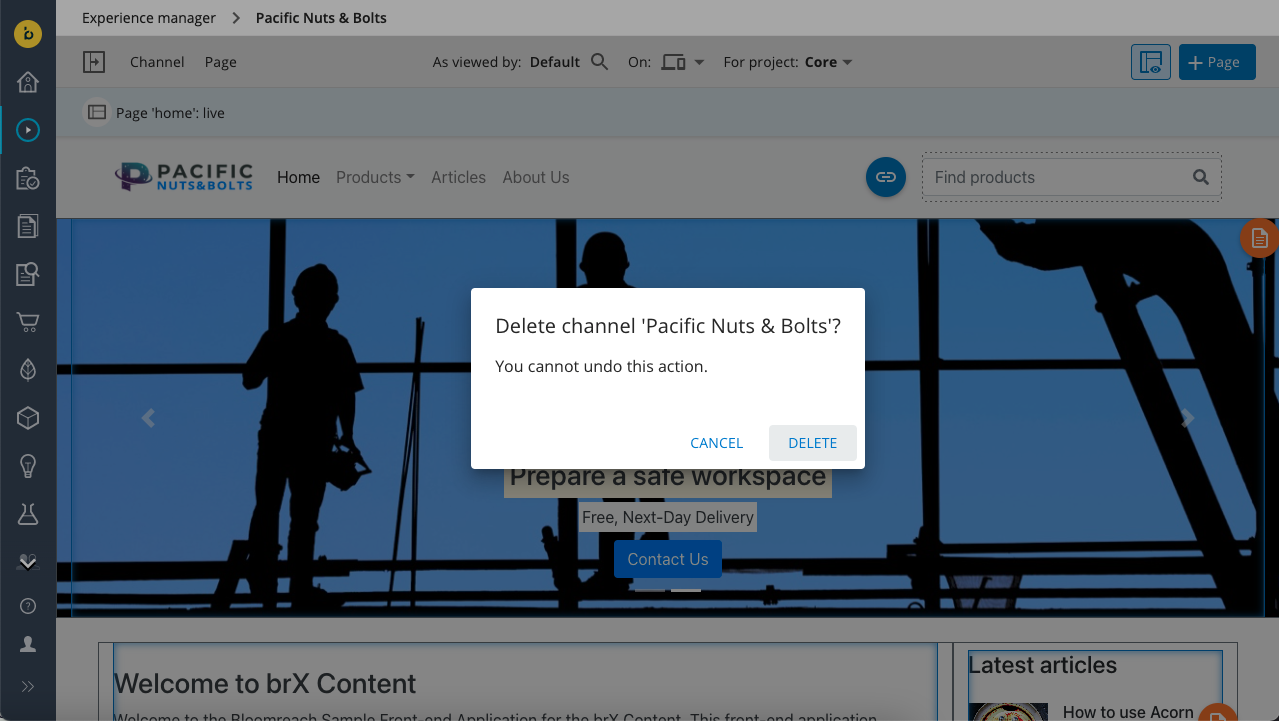Select the second carousel indicator
1279x721 pixels.
pyautogui.click(x=686, y=589)
